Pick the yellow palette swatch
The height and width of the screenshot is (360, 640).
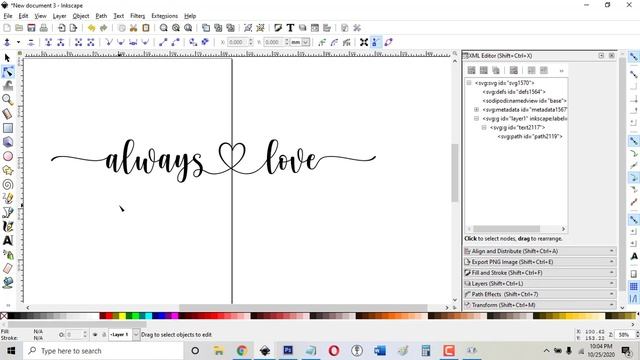(x=122, y=316)
